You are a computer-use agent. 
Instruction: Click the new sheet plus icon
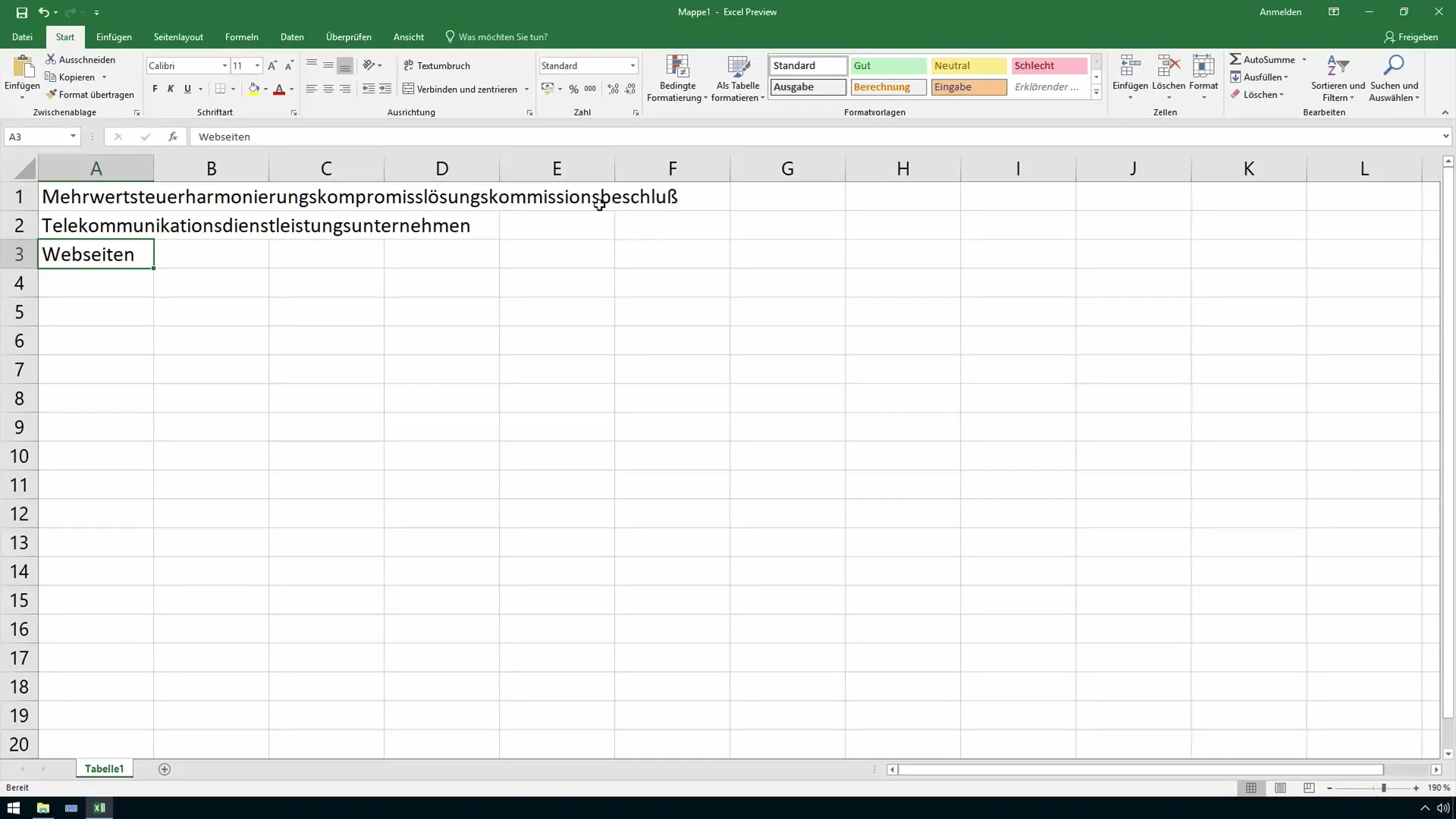click(x=165, y=769)
